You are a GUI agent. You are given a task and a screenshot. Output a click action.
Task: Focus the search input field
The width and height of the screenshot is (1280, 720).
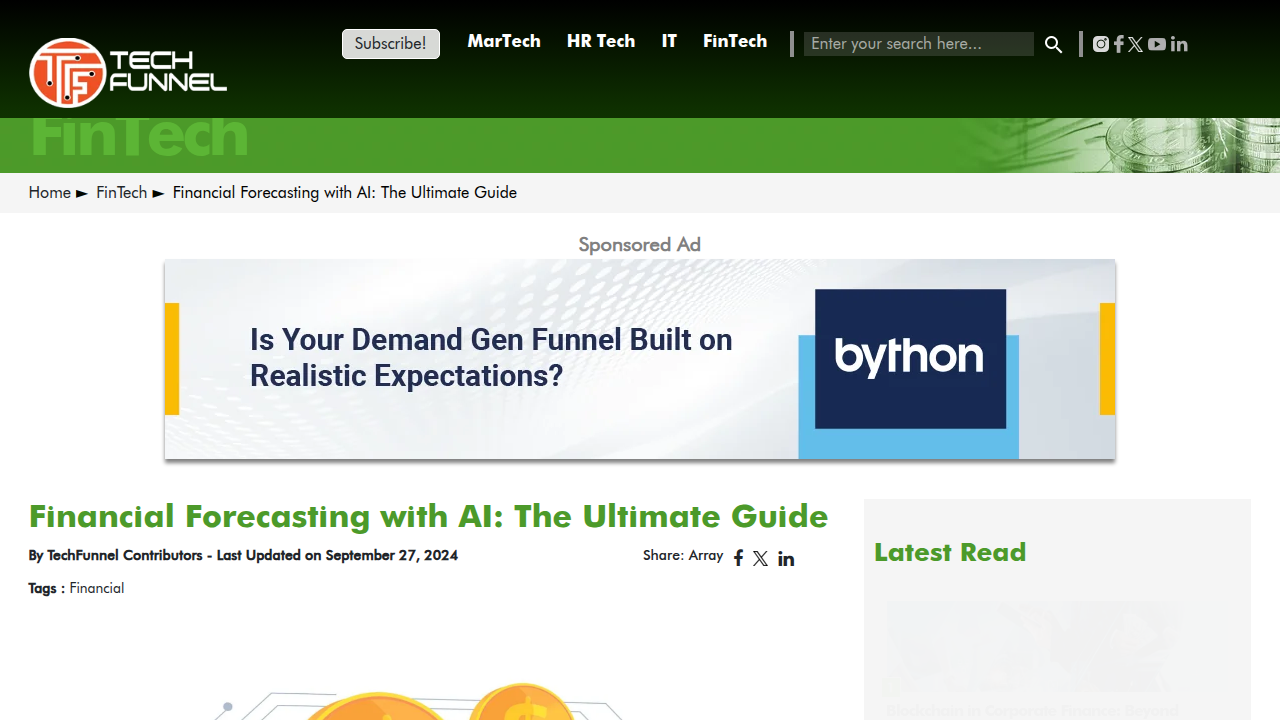(919, 44)
